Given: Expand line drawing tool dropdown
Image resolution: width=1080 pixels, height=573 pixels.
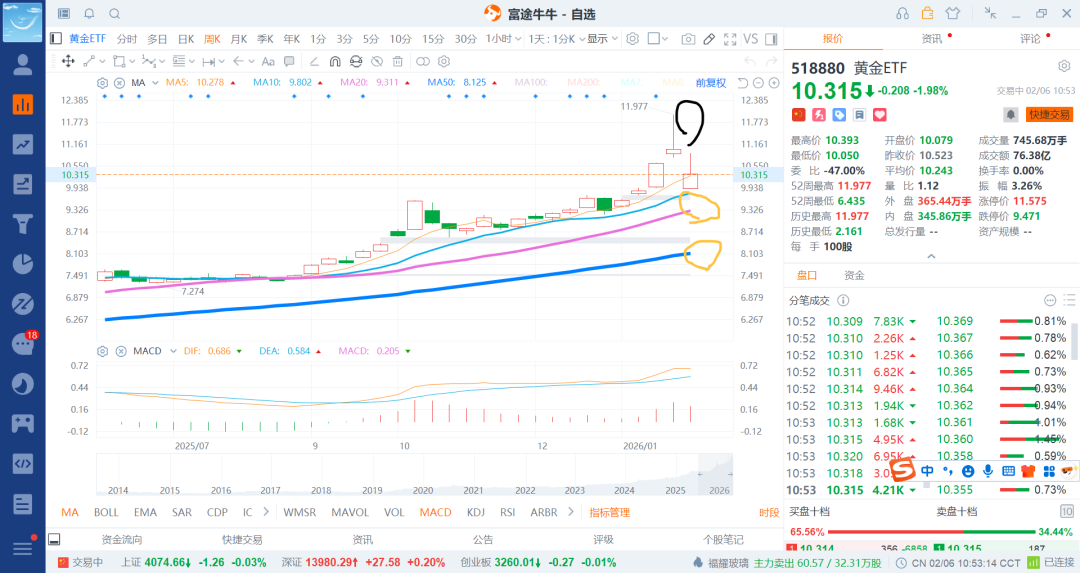Looking at the screenshot, I should tap(104, 61).
